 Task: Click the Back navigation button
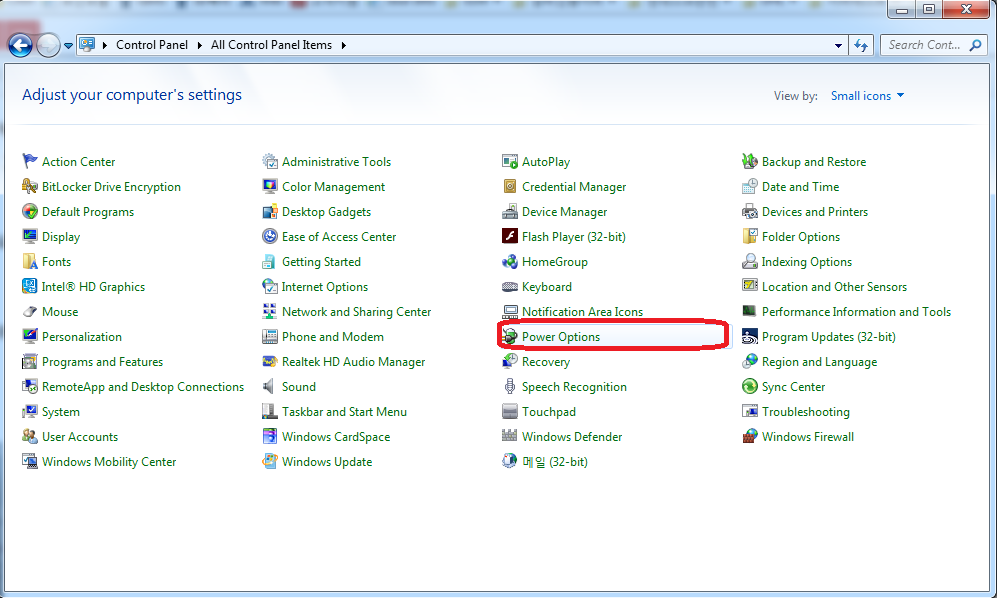pos(20,45)
